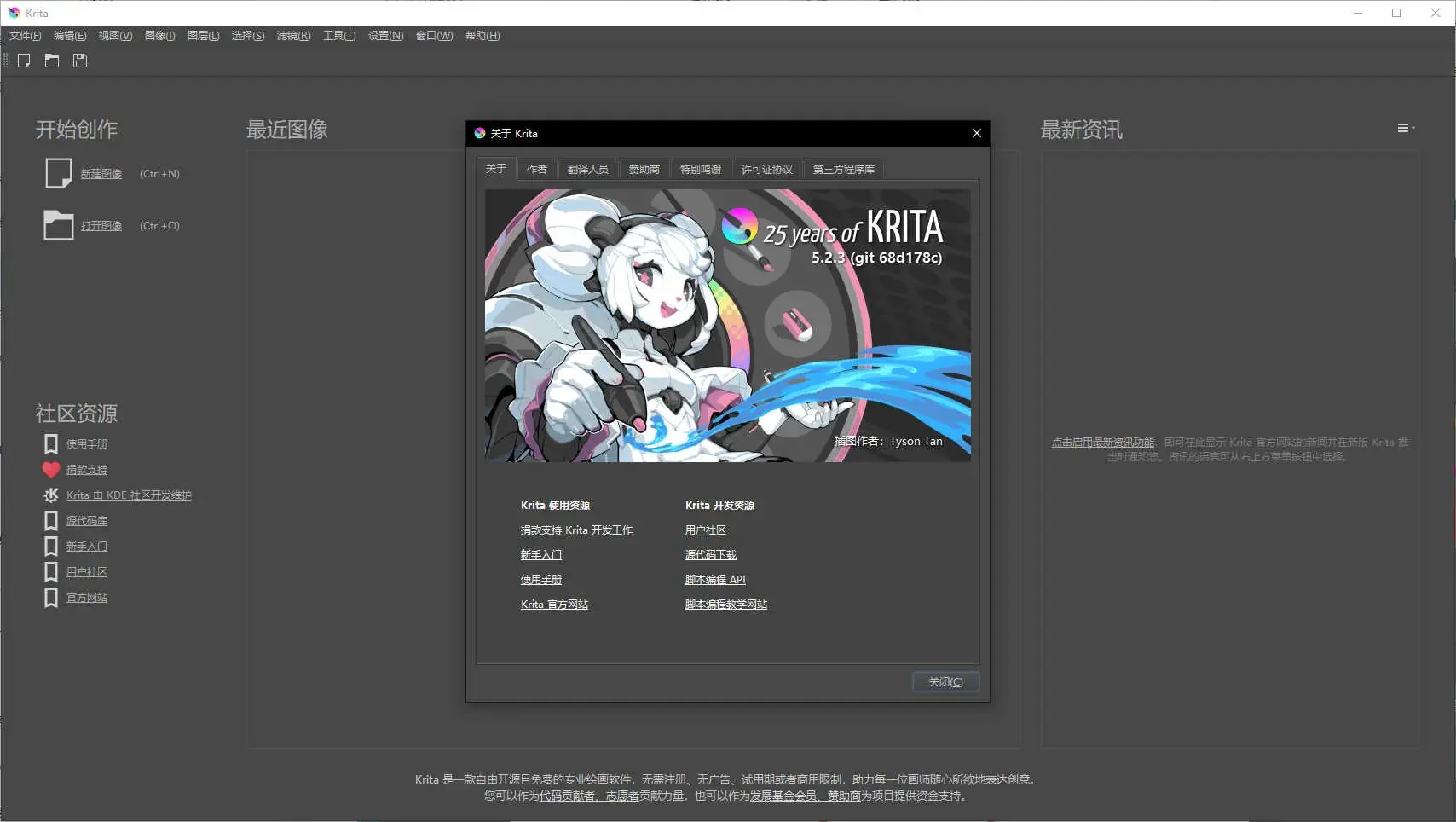Click the KDE gear icon in community resources
The height and width of the screenshot is (822, 1456).
coord(51,495)
